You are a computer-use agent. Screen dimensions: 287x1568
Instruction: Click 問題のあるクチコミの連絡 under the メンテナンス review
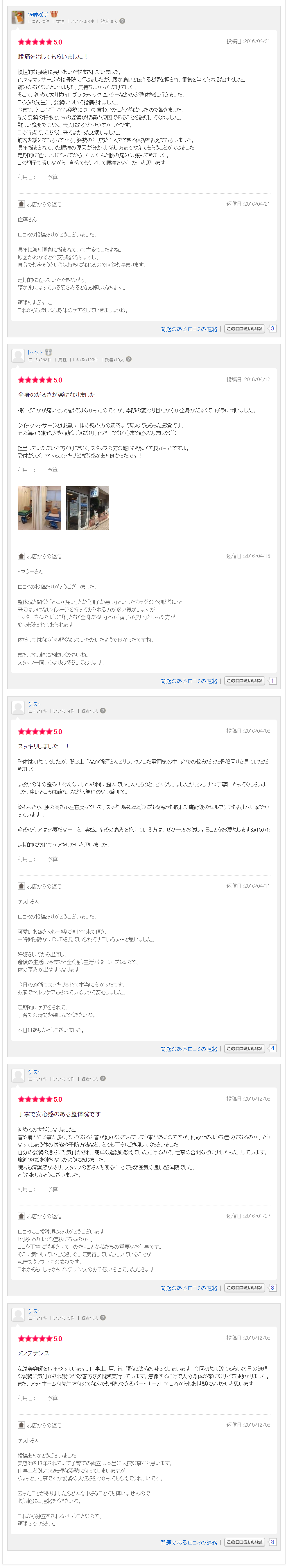[189, 1542]
